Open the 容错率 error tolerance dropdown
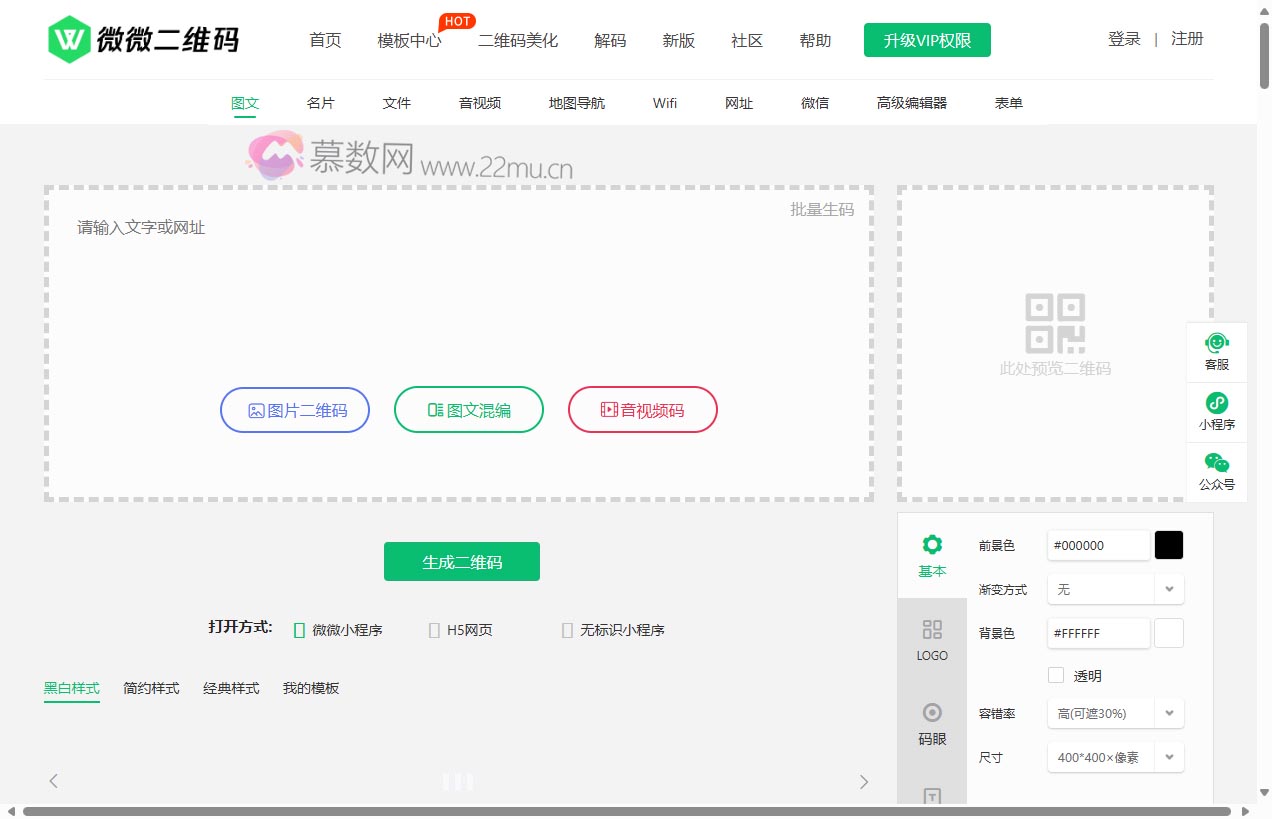This screenshot has width=1272, height=819. pyautogui.click(x=1115, y=713)
